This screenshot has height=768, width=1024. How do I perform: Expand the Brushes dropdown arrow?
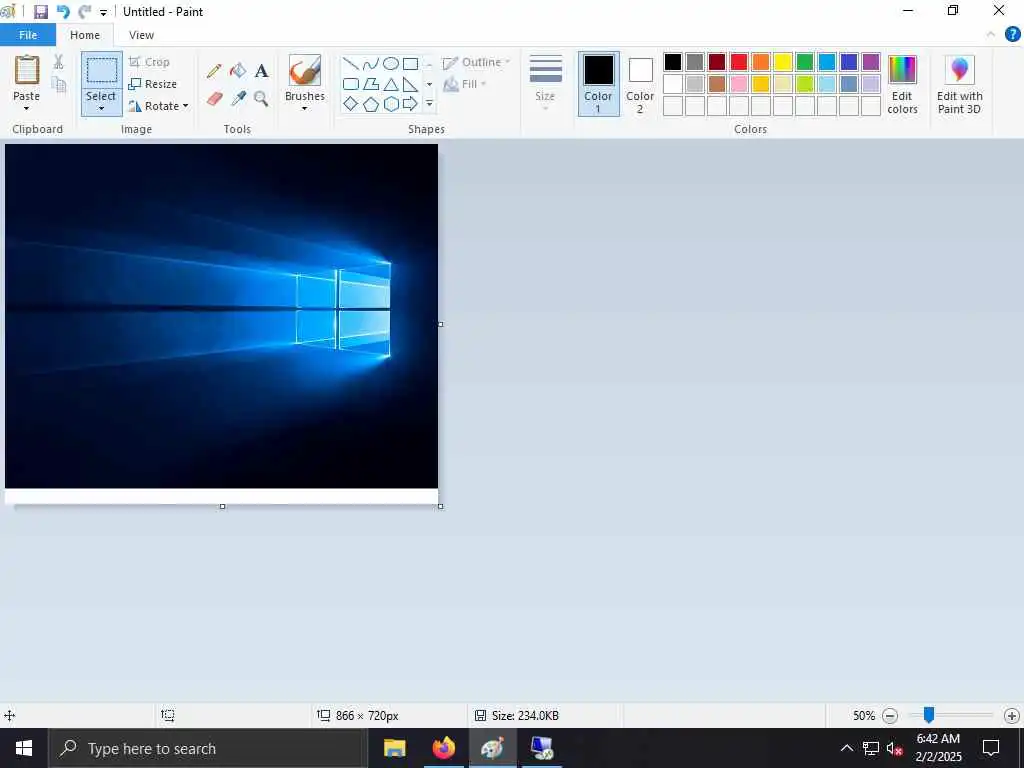tap(304, 102)
